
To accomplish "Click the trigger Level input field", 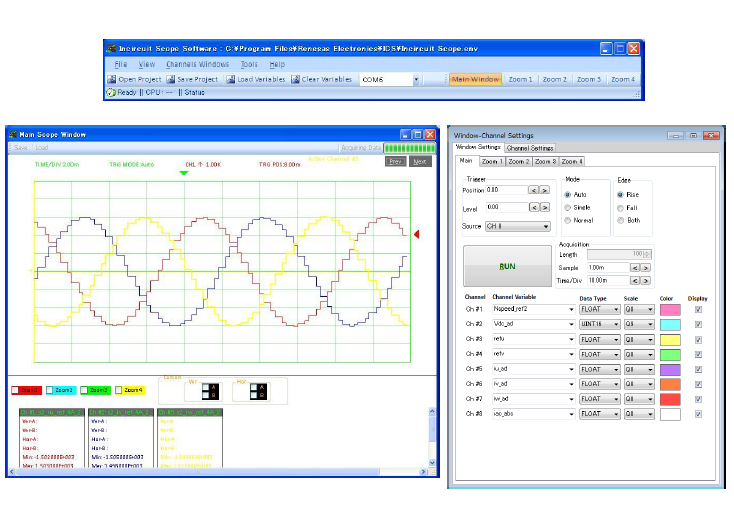I will click(506, 207).
